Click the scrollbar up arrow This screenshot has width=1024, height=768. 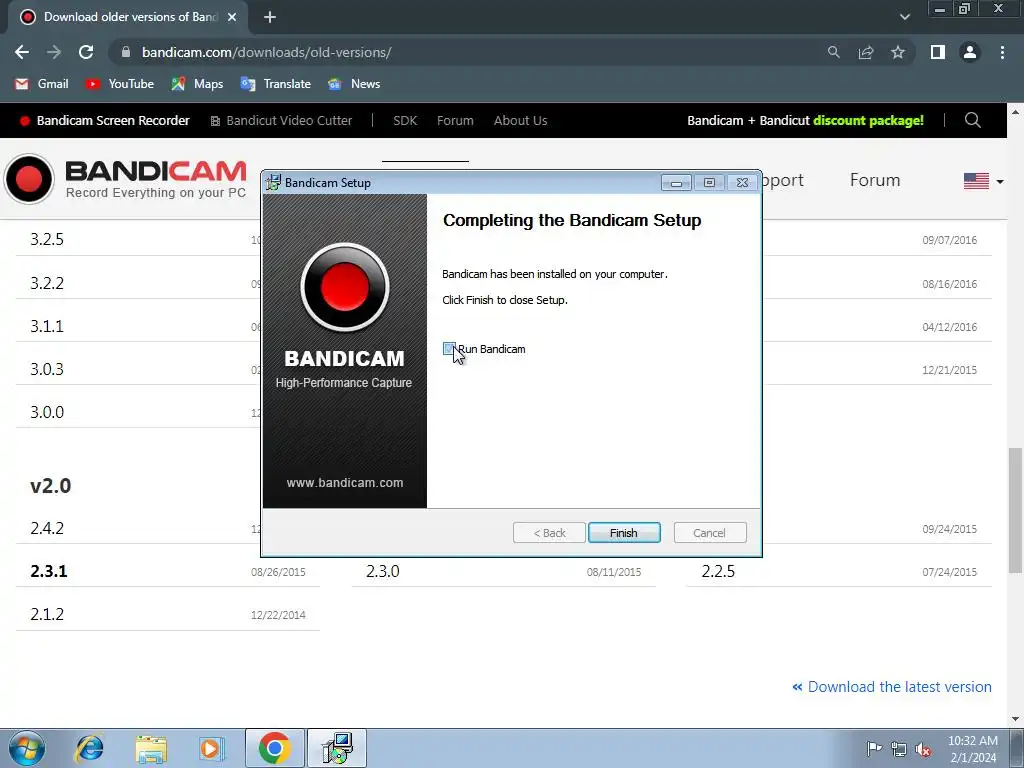pos(1016,112)
